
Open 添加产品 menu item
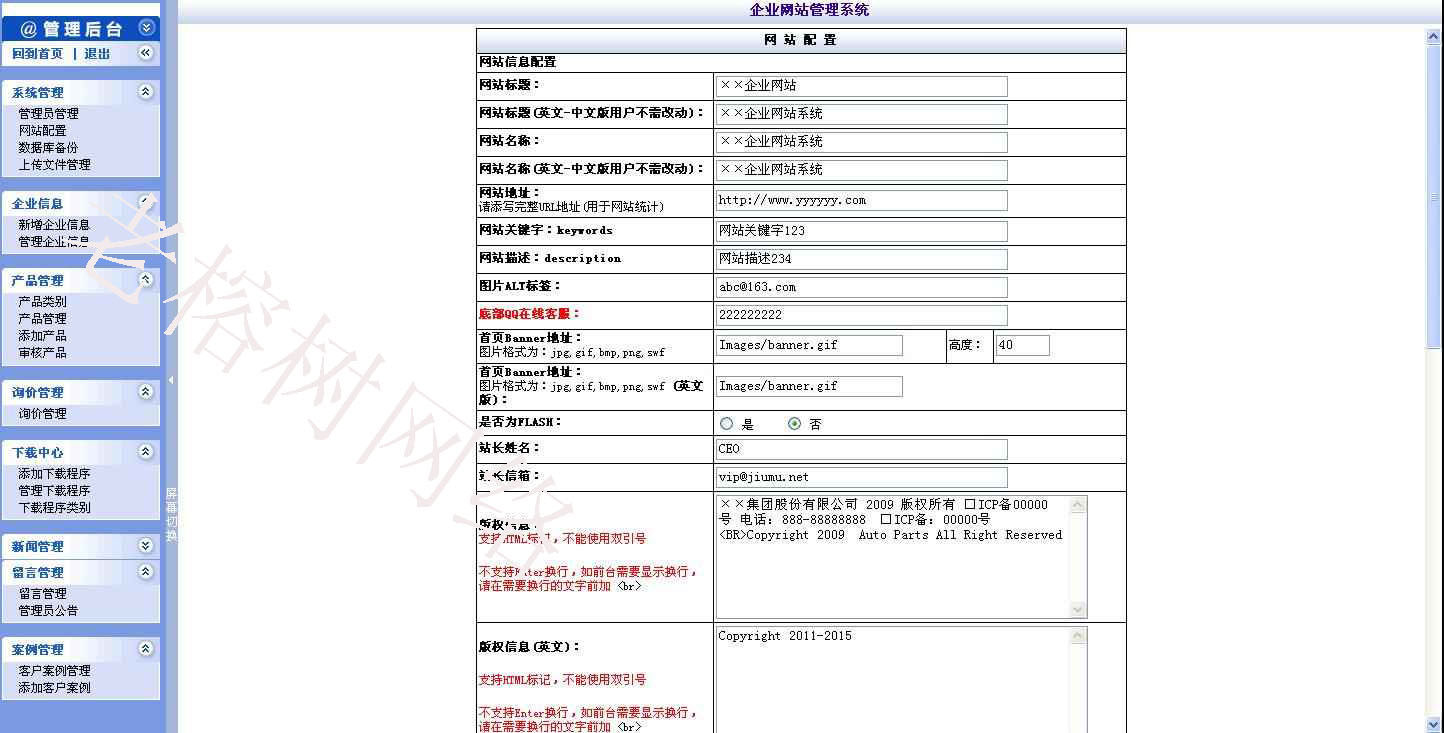click(x=42, y=335)
